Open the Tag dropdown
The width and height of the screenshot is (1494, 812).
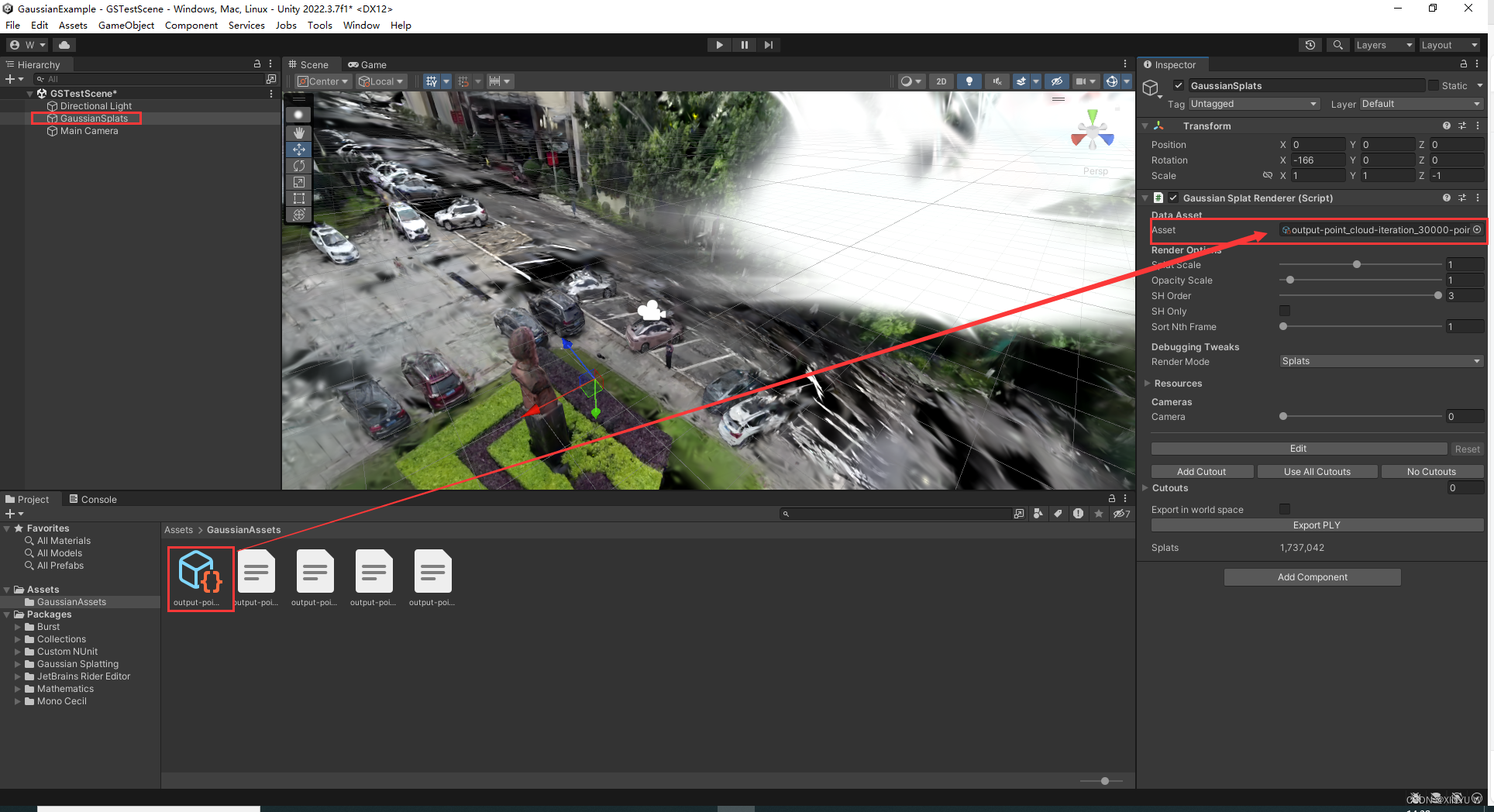pyautogui.click(x=1253, y=104)
